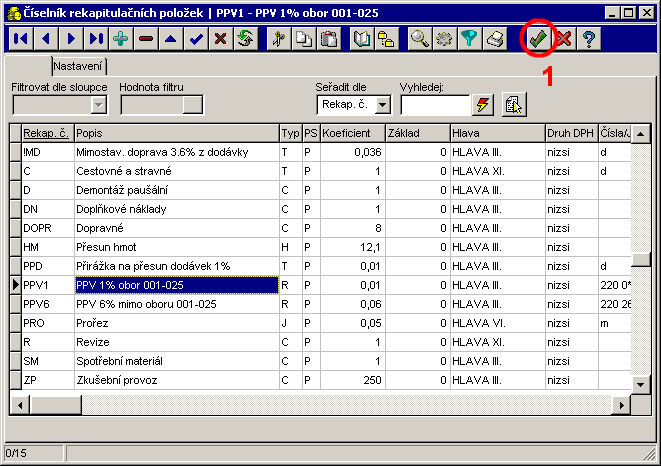Delete record with red minus icon
The height and width of the screenshot is (466, 661).
pos(146,39)
